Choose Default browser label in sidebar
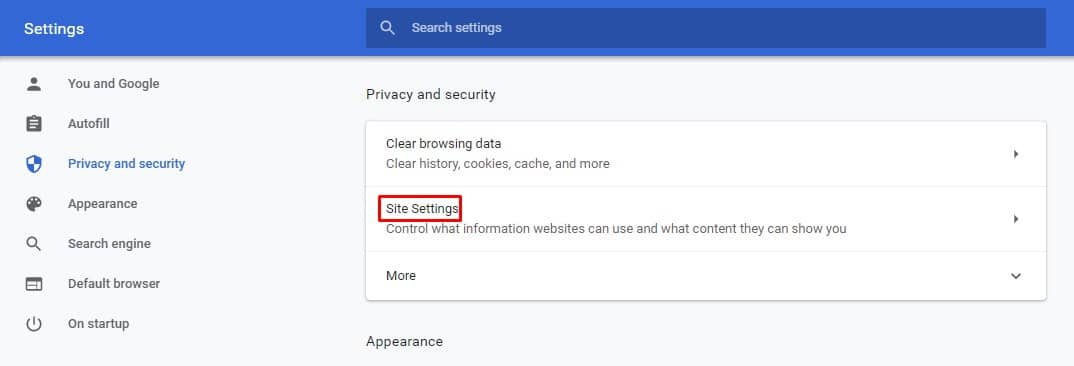The height and width of the screenshot is (366, 1074). point(114,283)
